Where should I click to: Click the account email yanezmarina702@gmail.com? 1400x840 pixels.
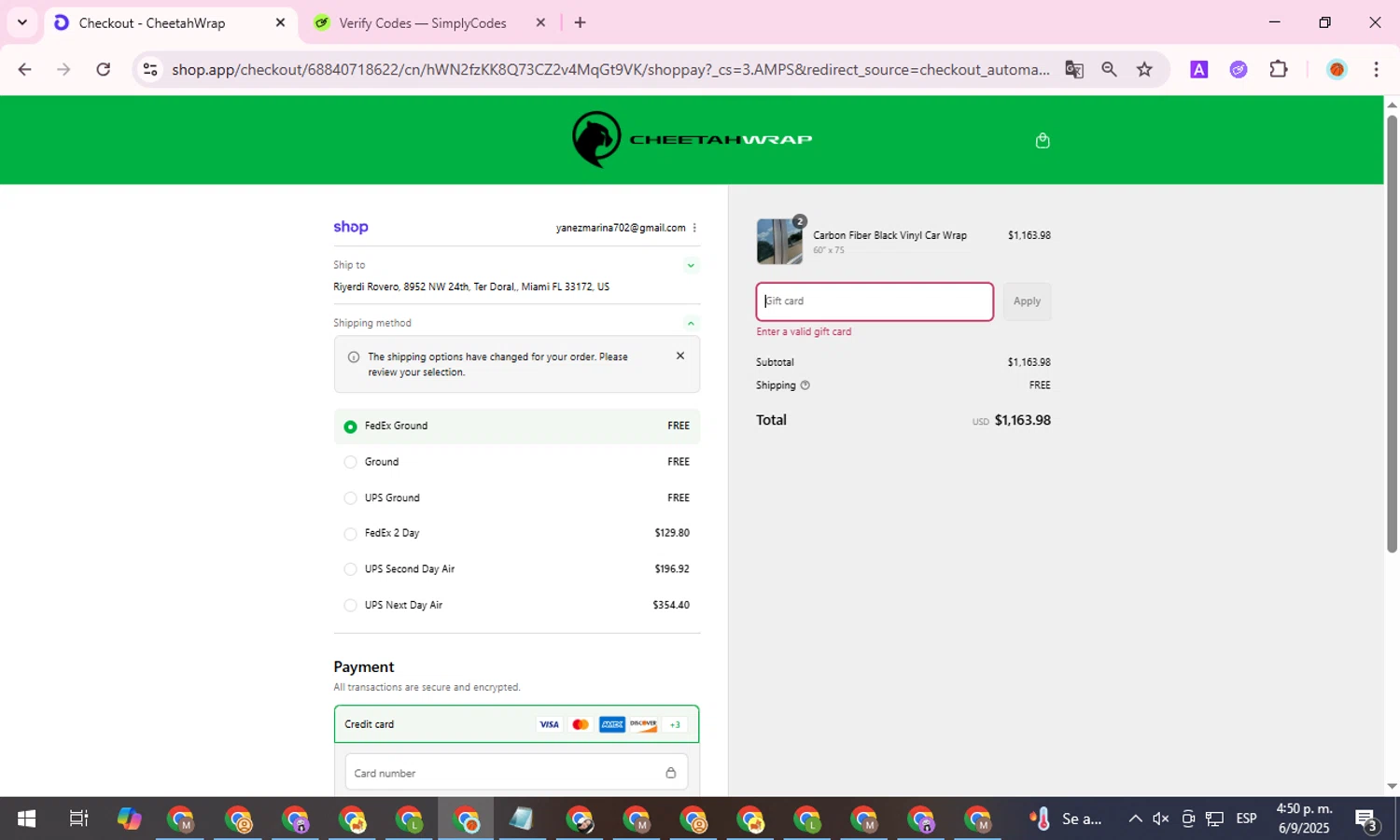pos(621,228)
